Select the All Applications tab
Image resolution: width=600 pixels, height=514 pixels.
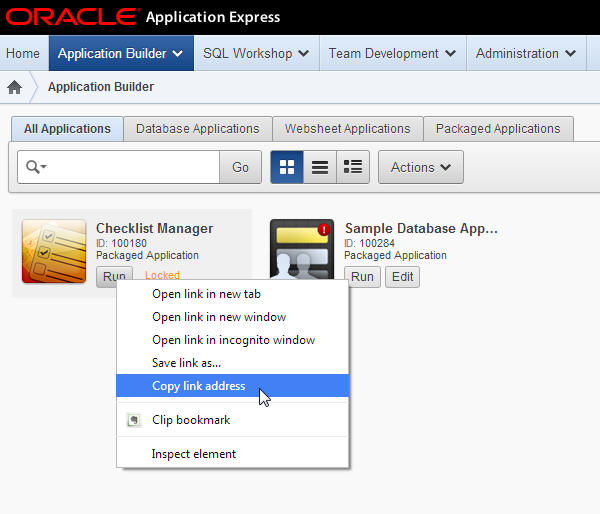[x=67, y=129]
